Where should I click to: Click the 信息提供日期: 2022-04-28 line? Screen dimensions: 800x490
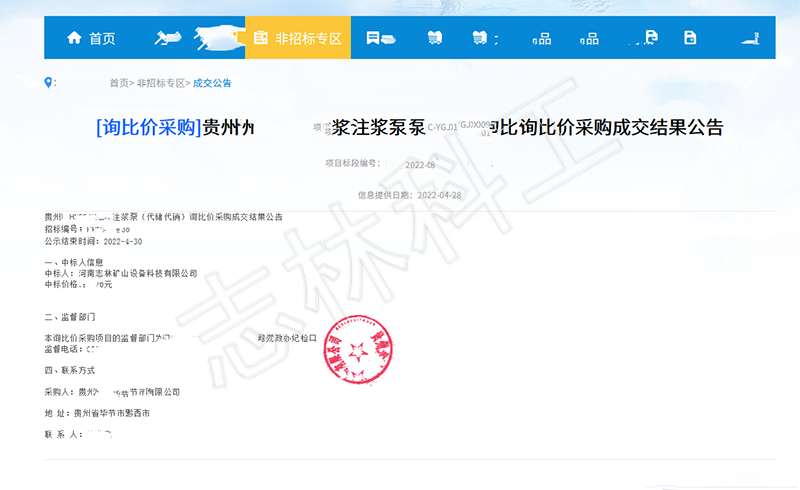[x=410, y=195]
